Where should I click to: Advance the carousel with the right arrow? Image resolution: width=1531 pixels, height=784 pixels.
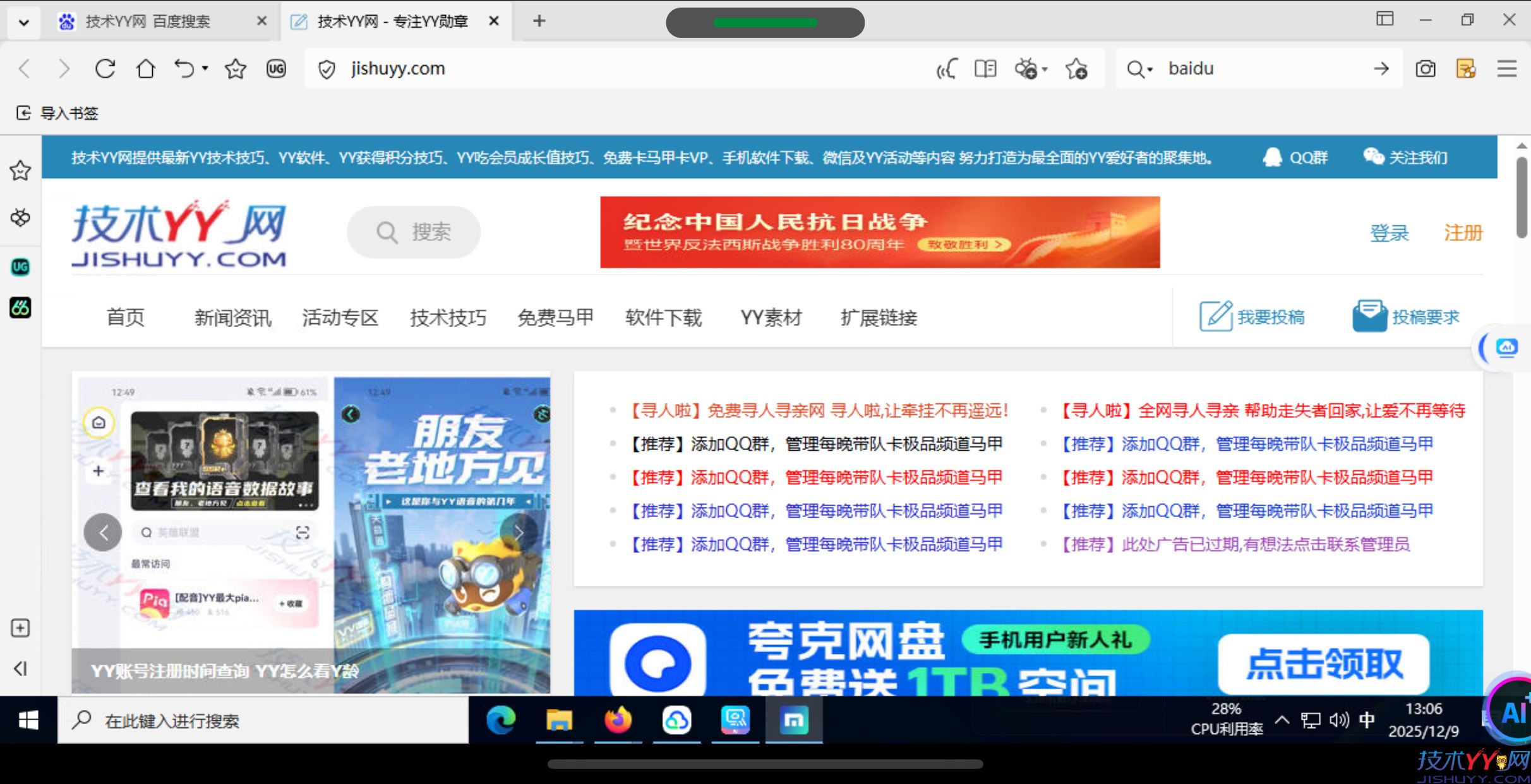coord(519,532)
